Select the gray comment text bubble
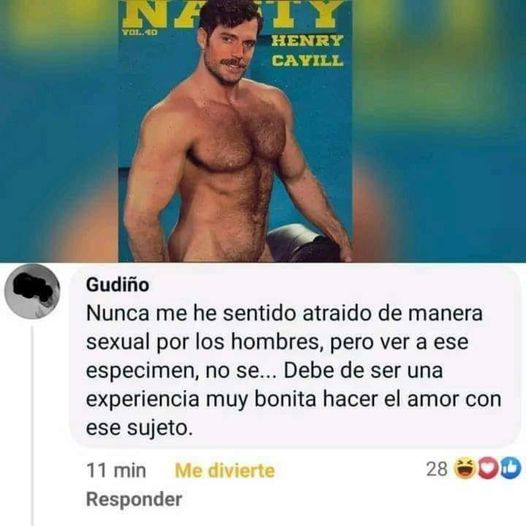Viewport: 526px width, 526px height. click(x=295, y=358)
